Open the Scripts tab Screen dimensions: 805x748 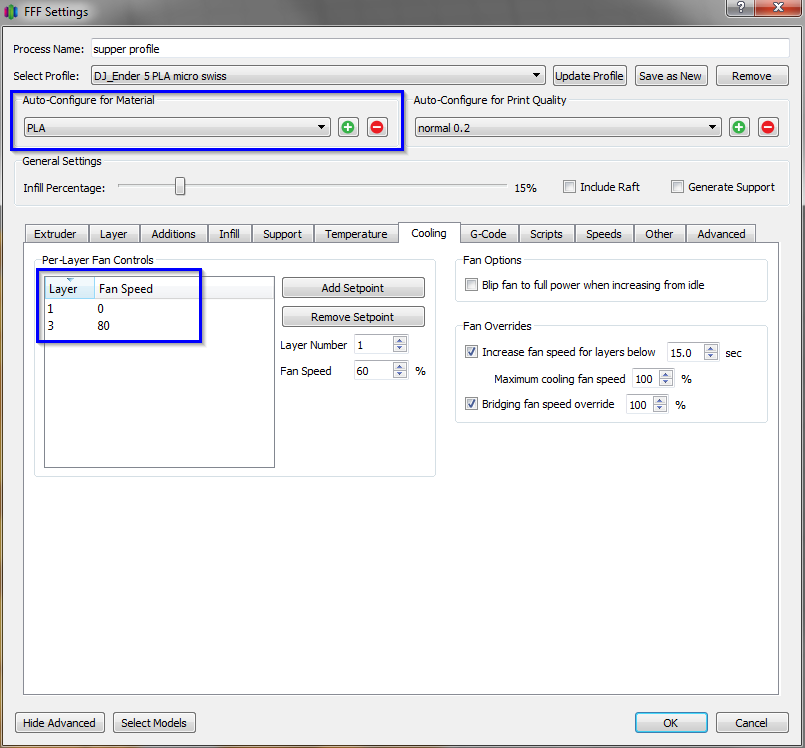(546, 234)
